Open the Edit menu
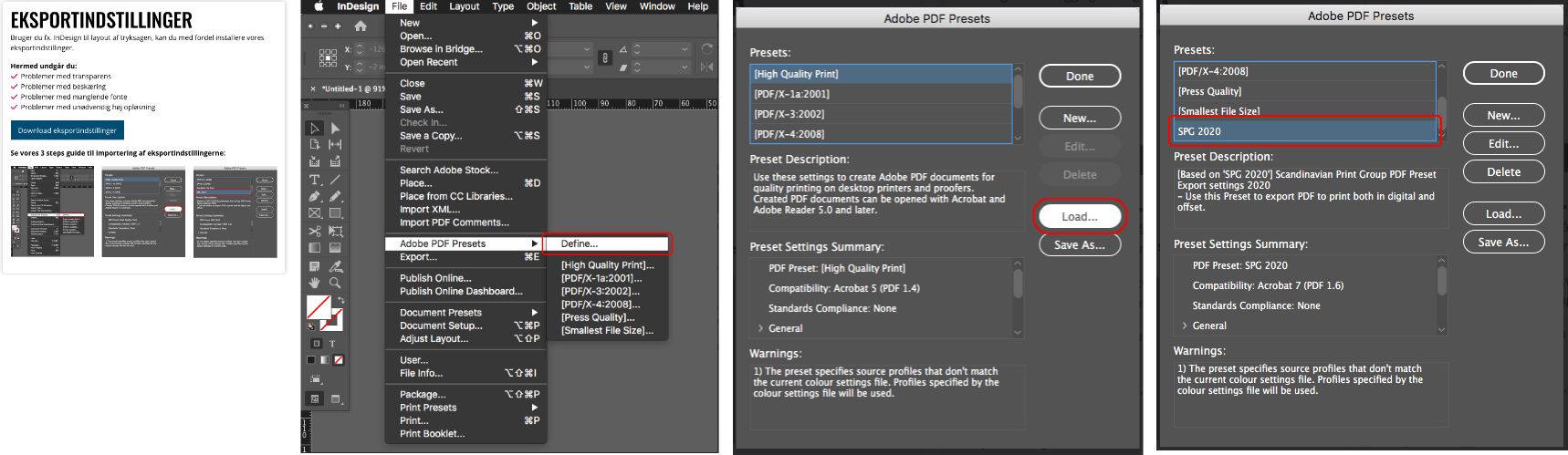1568x455 pixels. click(428, 6)
